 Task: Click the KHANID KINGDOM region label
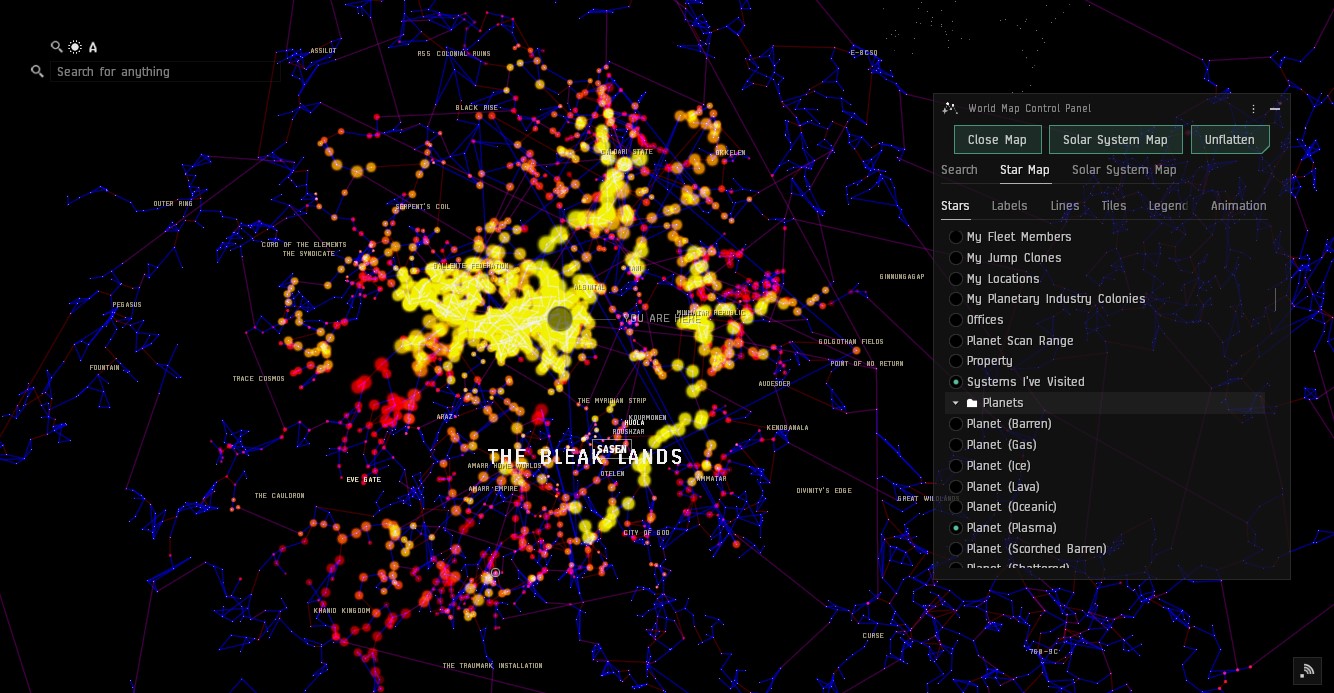point(342,611)
